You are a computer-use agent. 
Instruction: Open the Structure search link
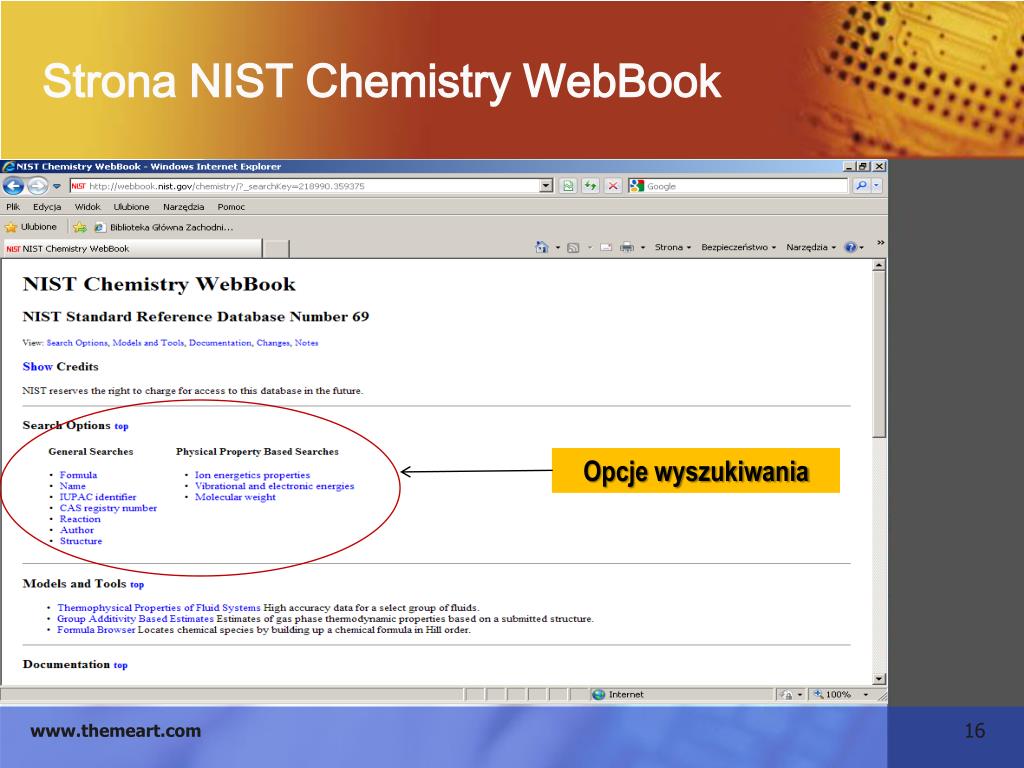81,541
